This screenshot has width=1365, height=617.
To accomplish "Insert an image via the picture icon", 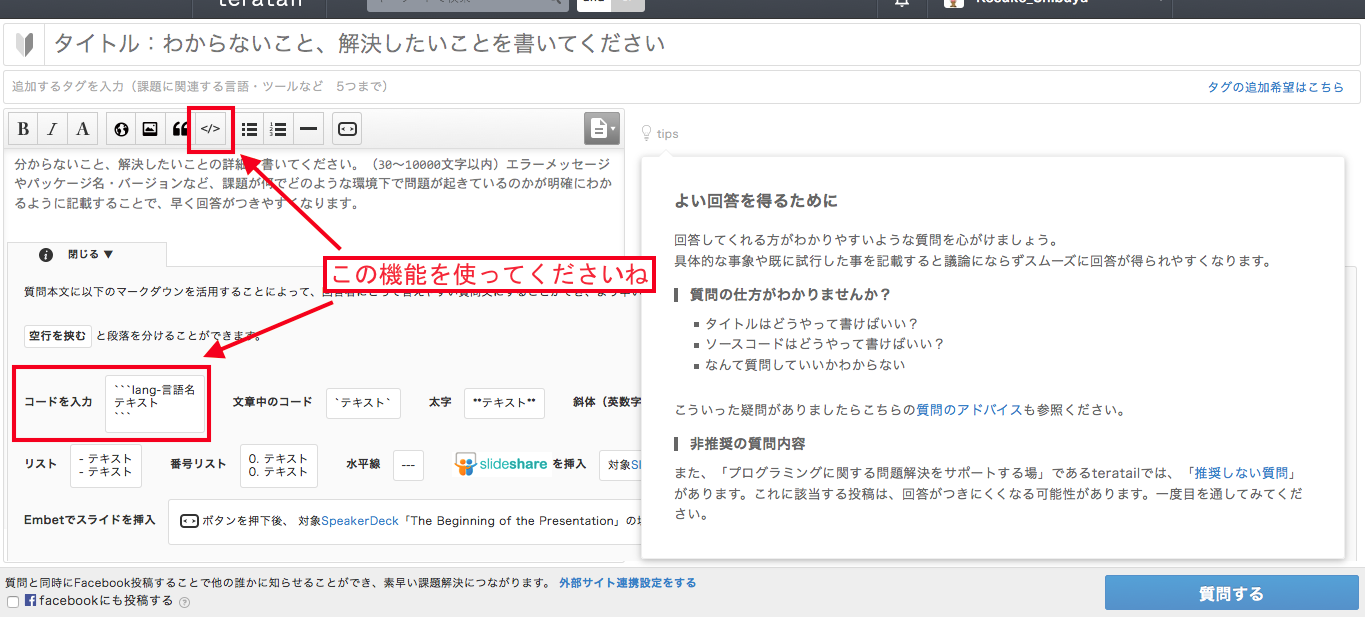I will 150,129.
